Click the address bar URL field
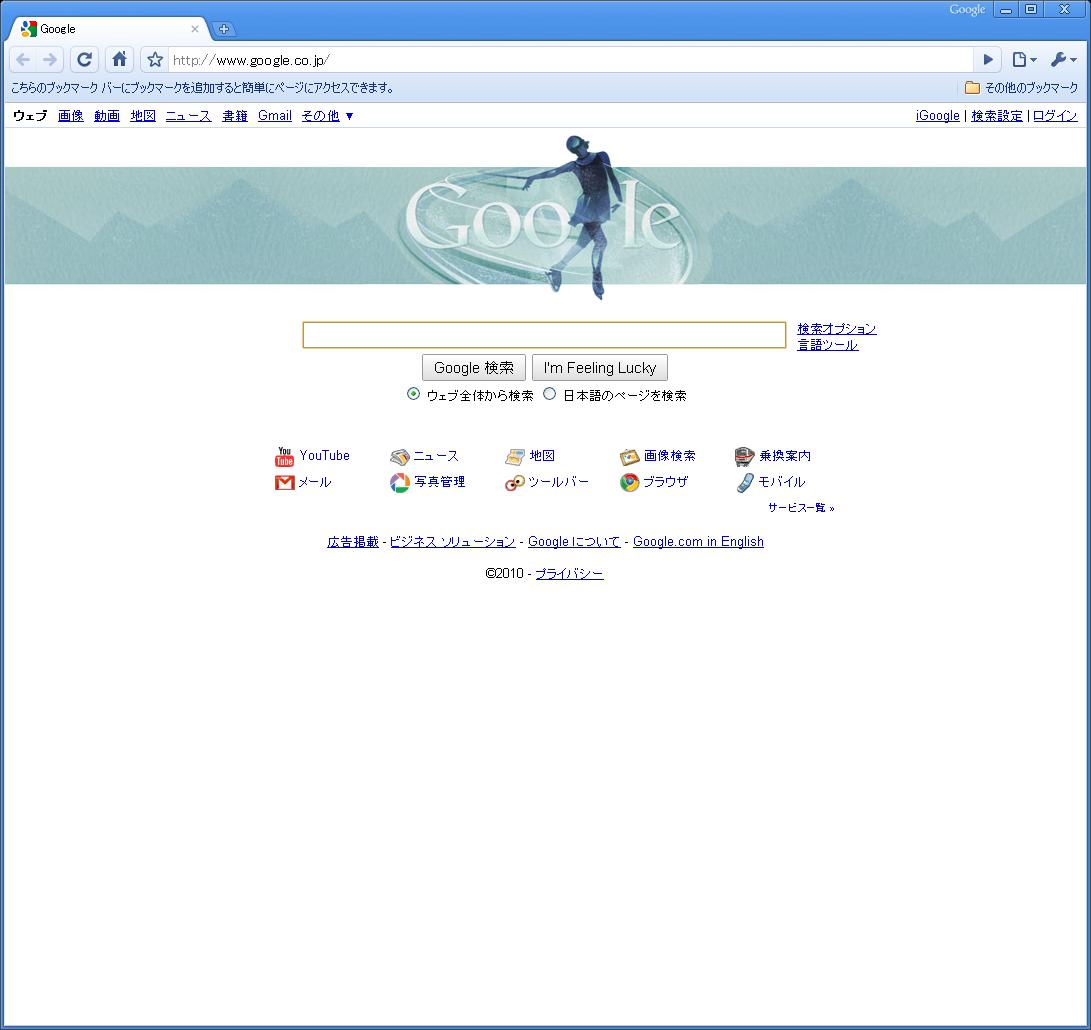 [x=571, y=60]
